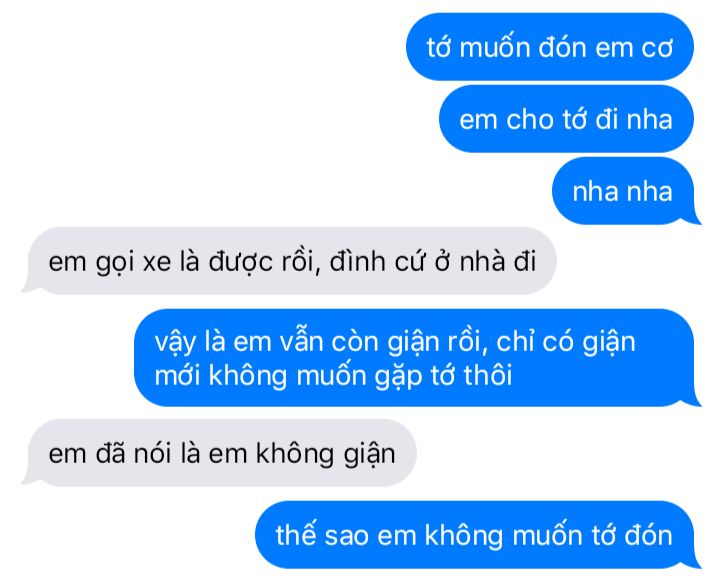Image resolution: width=719 pixels, height=577 pixels.
Task: Tap the word 'đón' in the last blue bubble
Action: pyautogui.click(x=647, y=535)
